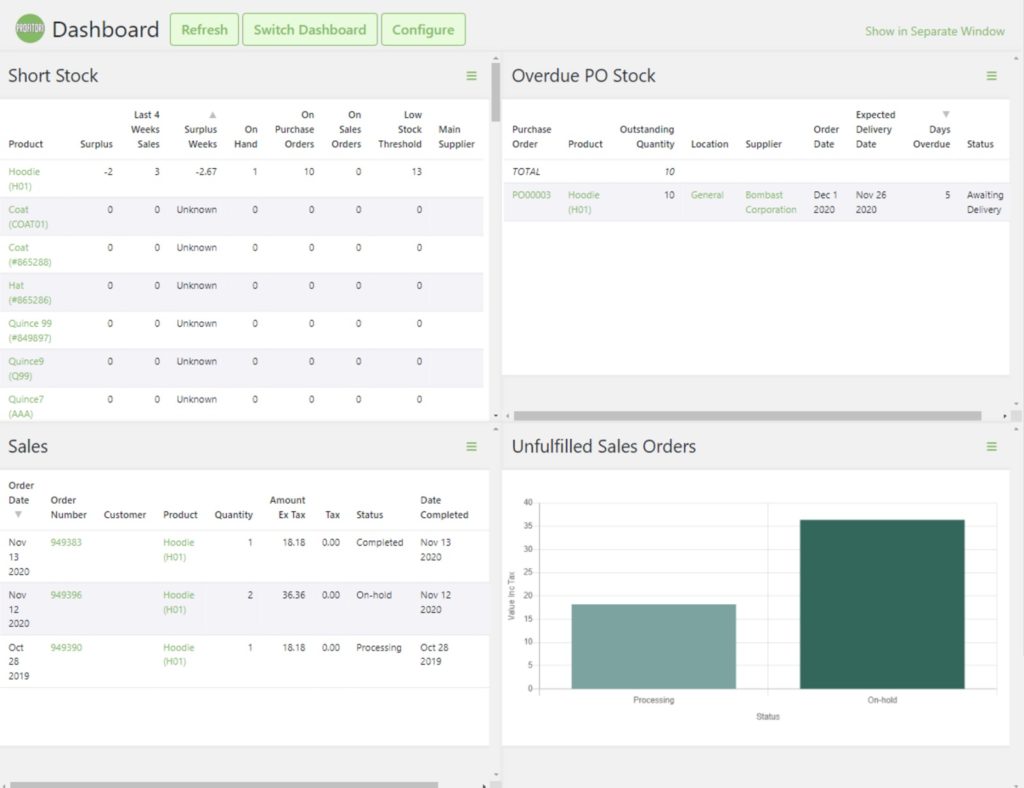Image resolution: width=1024 pixels, height=788 pixels.
Task: Sort Sales by Amount Ex Tax header
Action: [287, 507]
